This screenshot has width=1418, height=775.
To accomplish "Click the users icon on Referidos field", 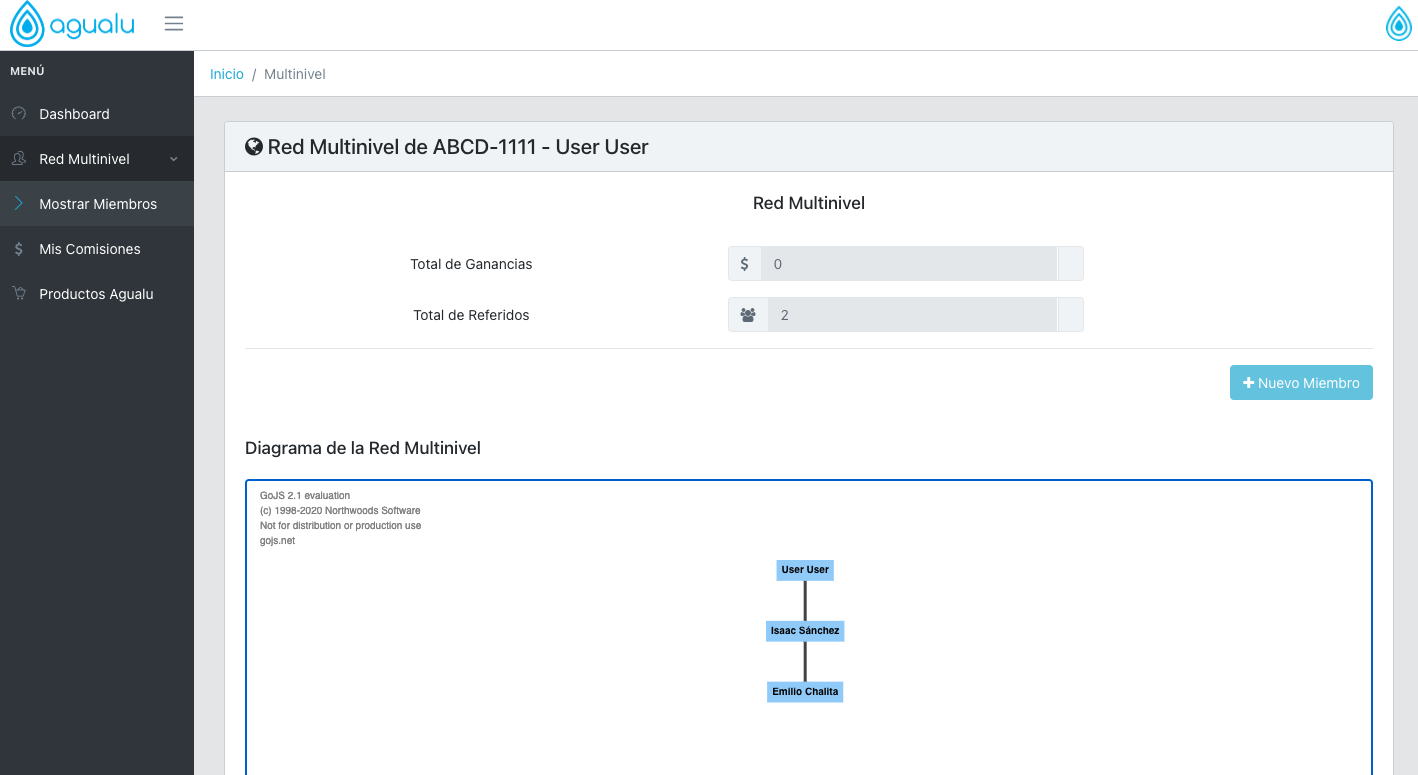I will 748,315.
